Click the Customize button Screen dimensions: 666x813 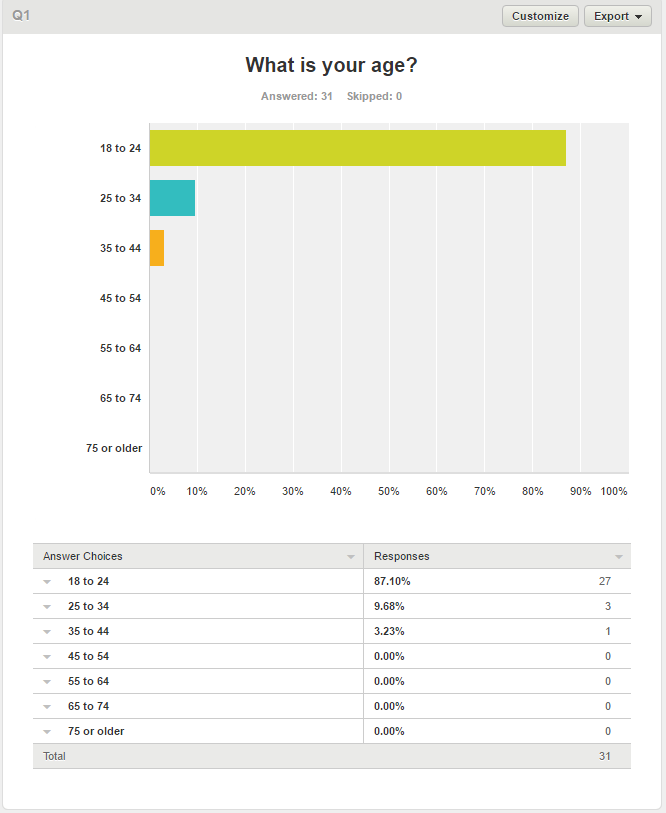[x=540, y=16]
